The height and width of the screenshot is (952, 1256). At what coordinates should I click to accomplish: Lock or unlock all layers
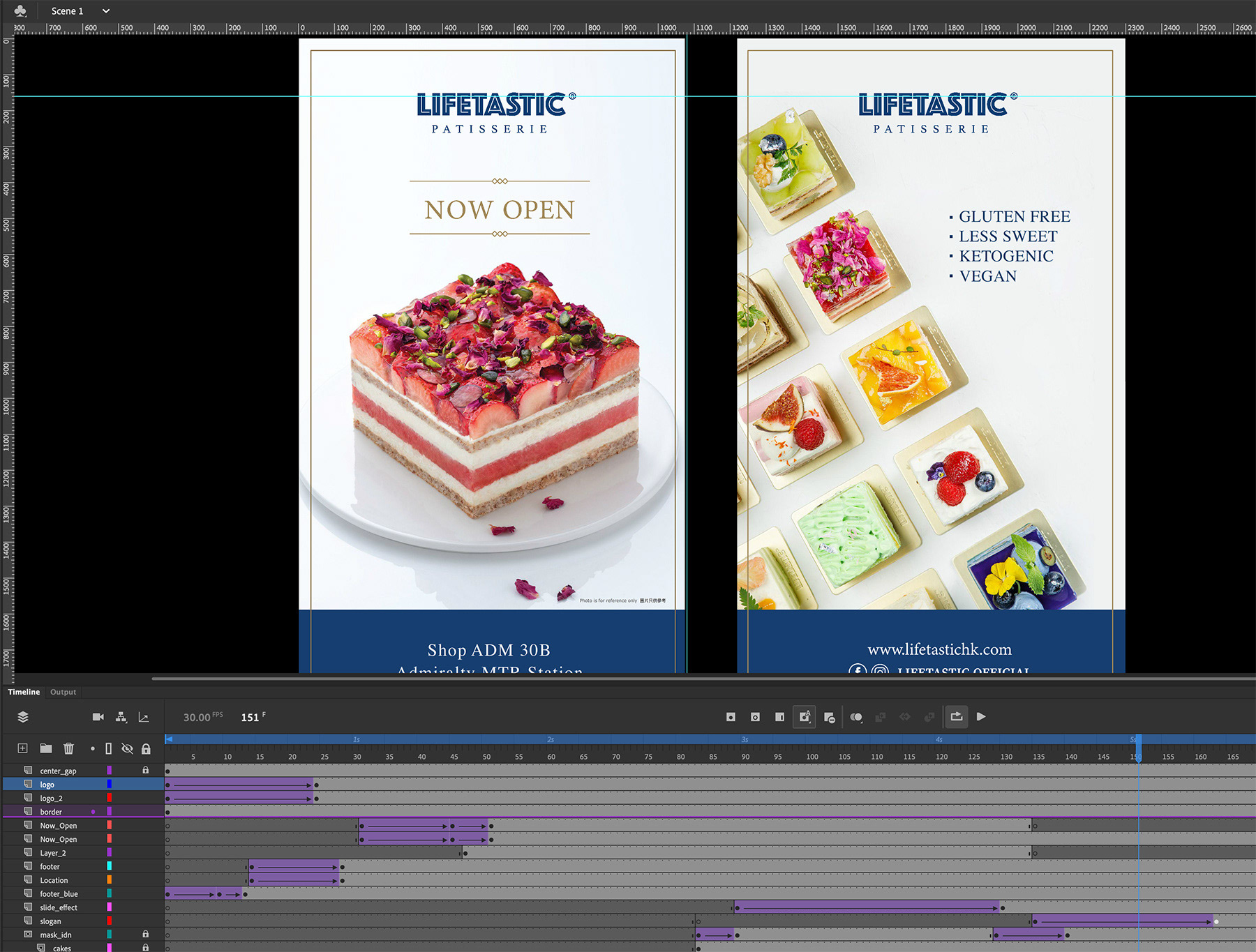pyautogui.click(x=146, y=748)
